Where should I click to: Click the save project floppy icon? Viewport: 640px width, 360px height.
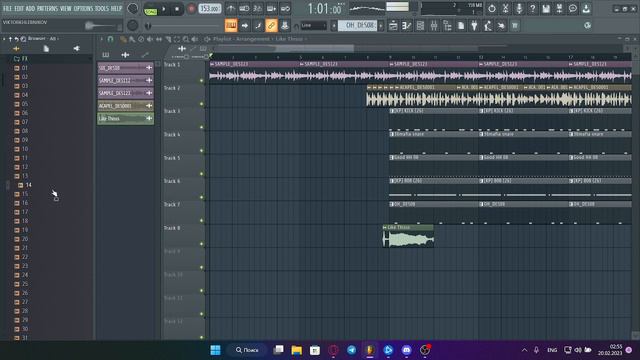(546, 9)
